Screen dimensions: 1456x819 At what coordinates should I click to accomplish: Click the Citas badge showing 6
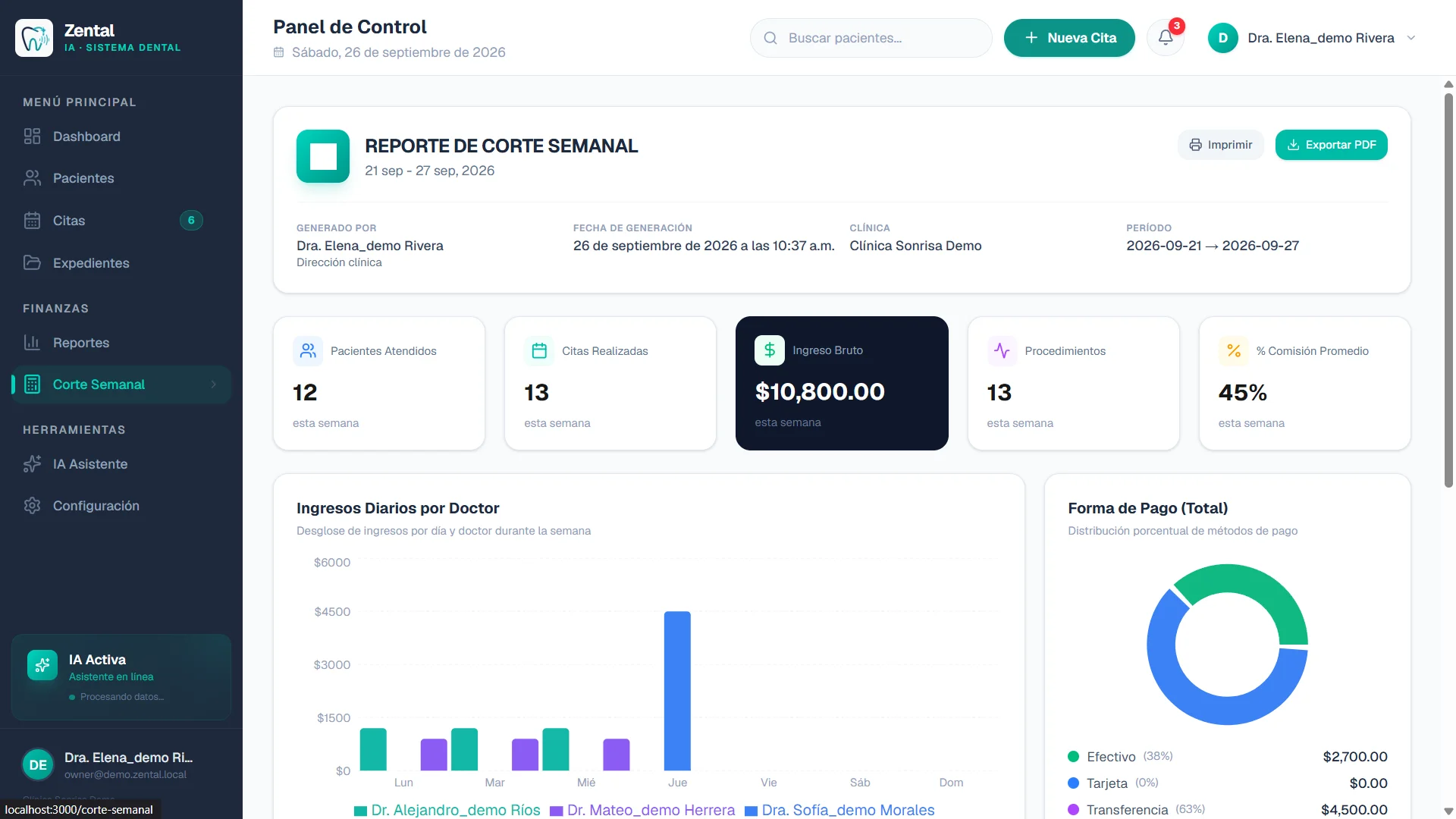(191, 221)
